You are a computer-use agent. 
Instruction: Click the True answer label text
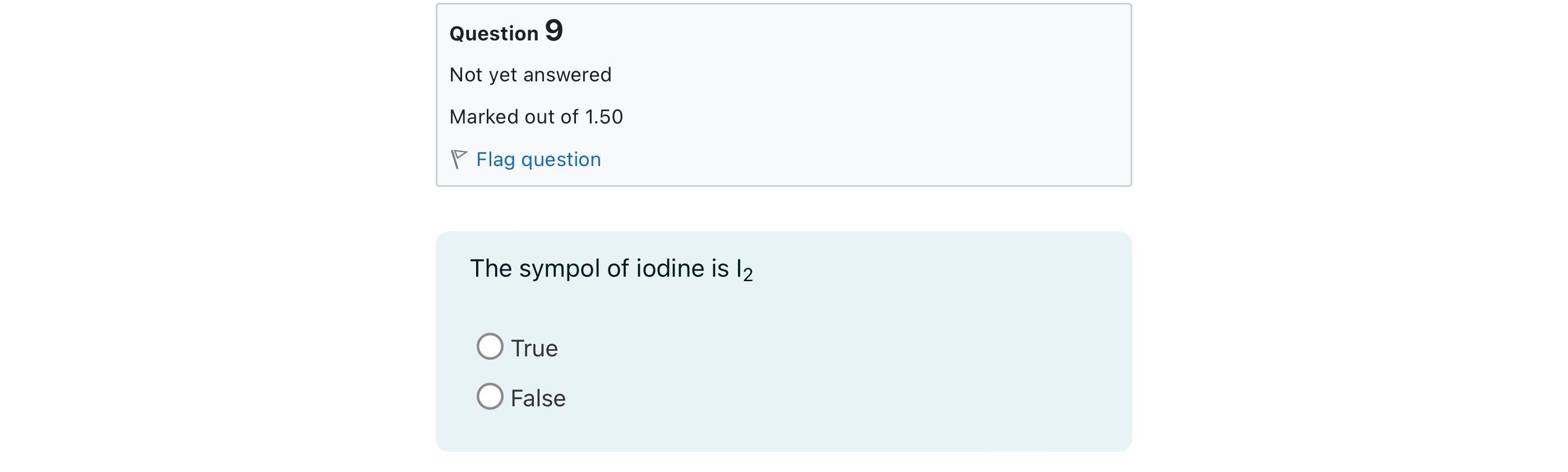(534, 349)
